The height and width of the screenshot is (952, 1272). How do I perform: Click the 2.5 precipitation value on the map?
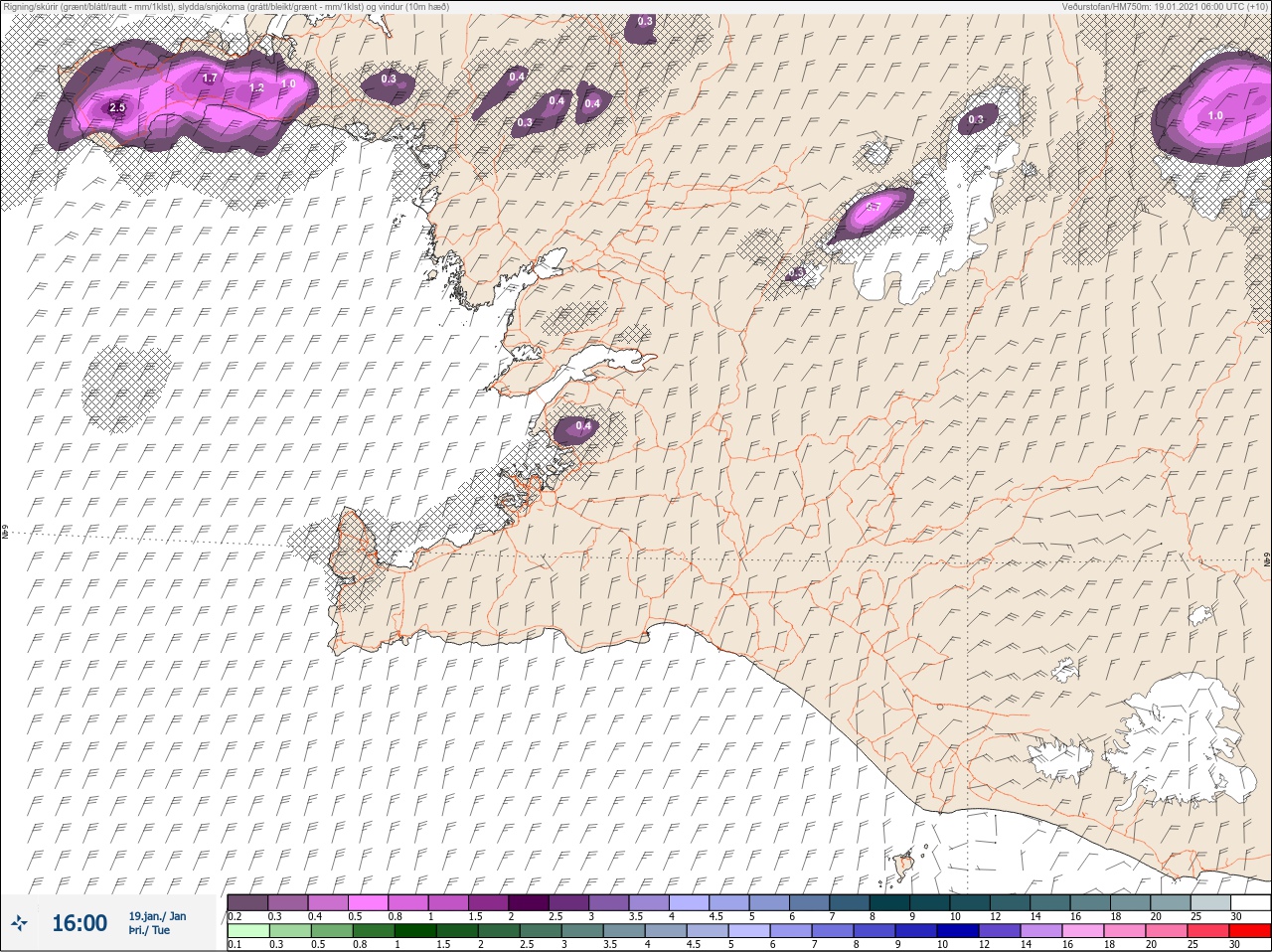tap(117, 107)
